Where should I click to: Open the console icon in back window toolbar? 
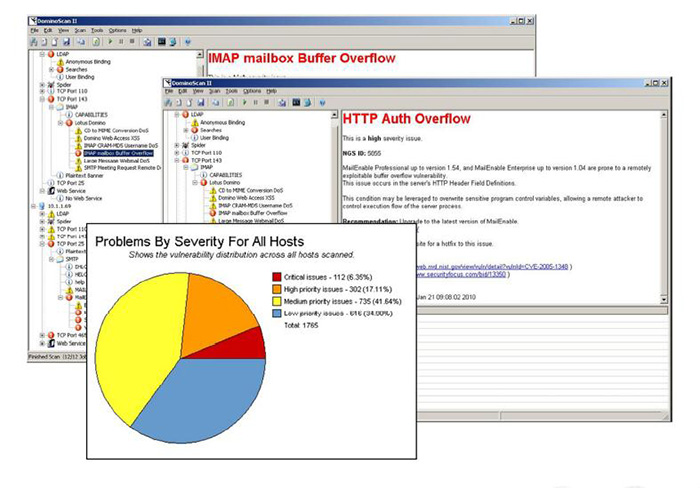[162, 42]
